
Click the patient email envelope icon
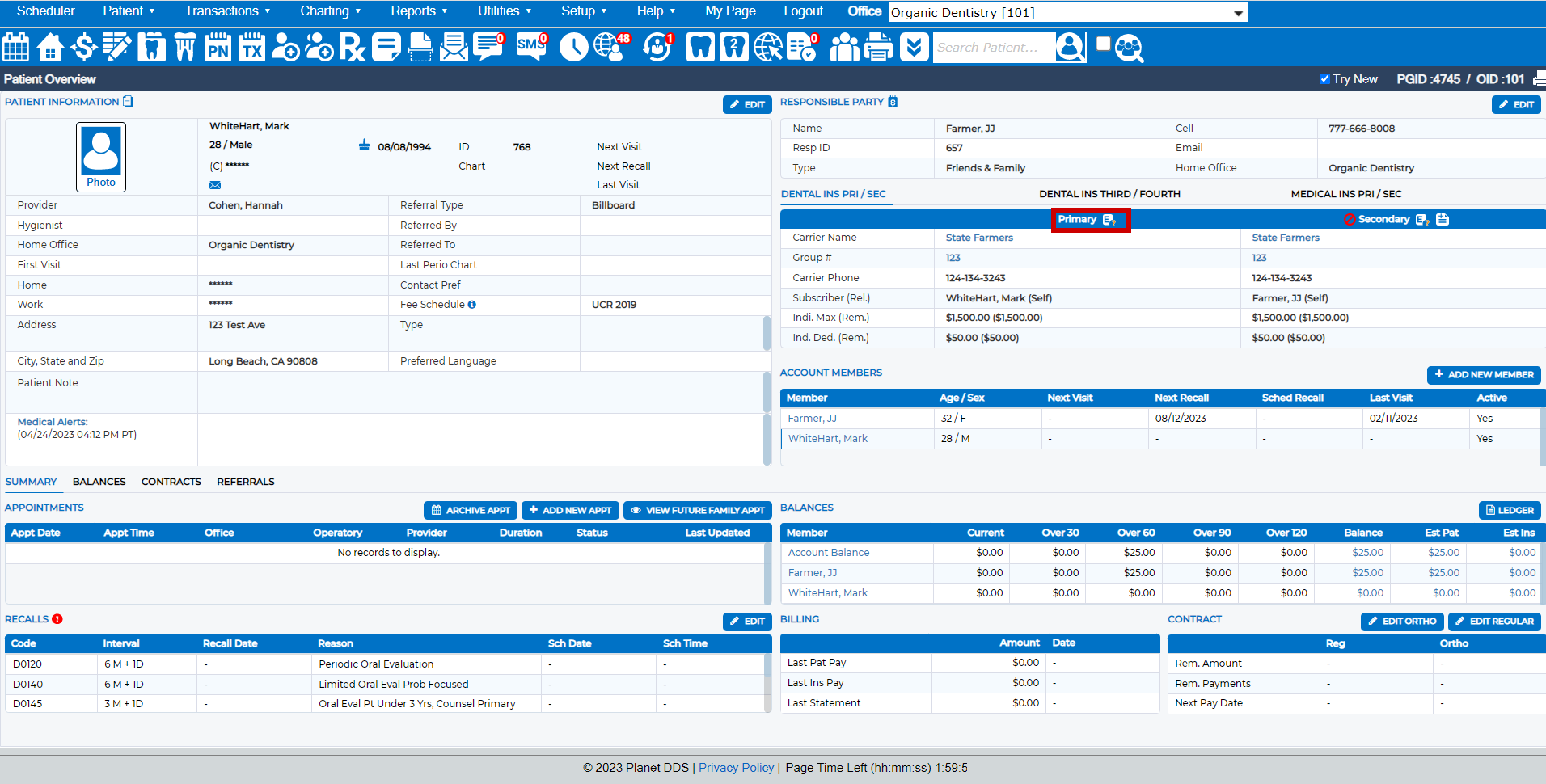point(215,185)
